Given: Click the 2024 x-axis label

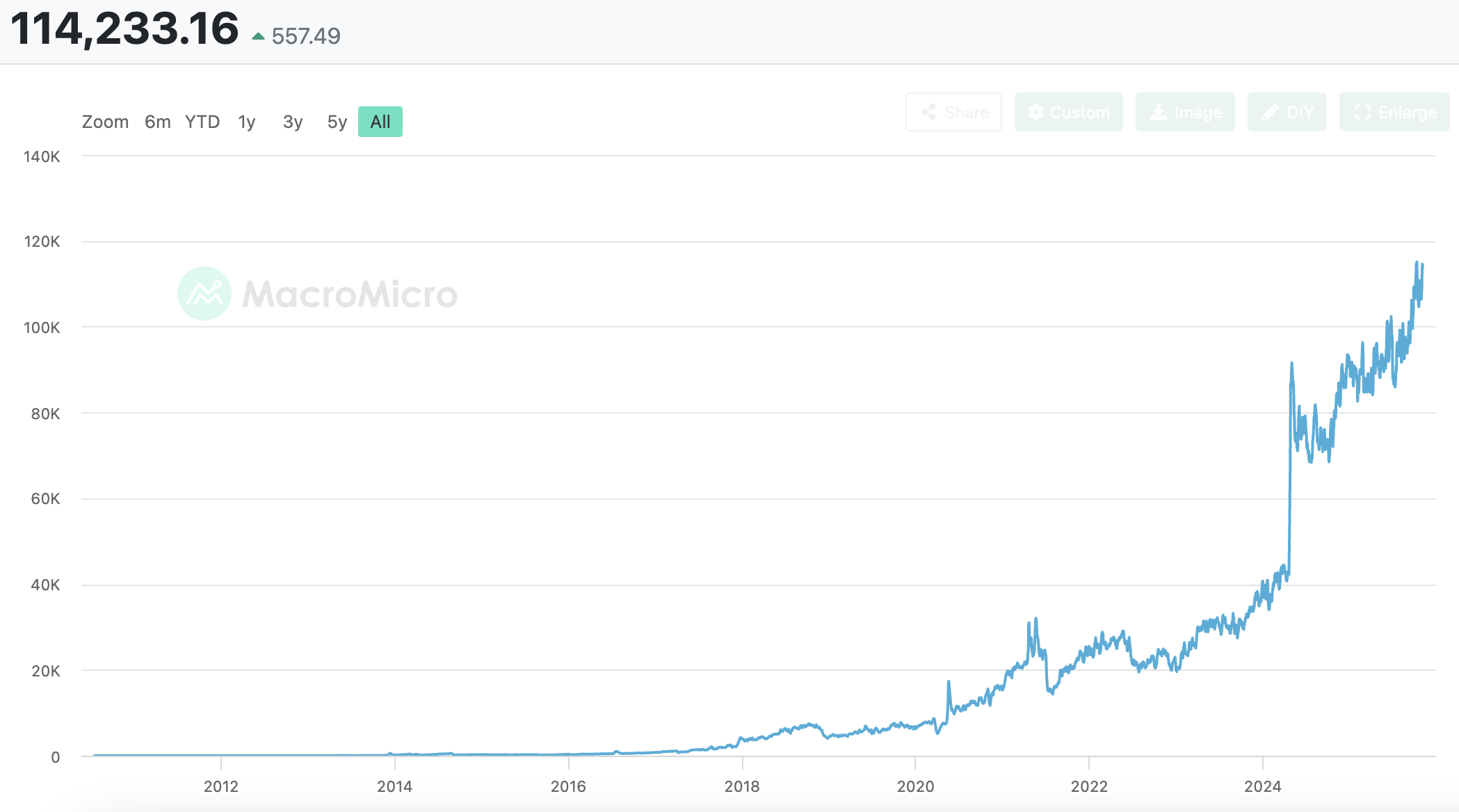Looking at the screenshot, I should 1262,786.
